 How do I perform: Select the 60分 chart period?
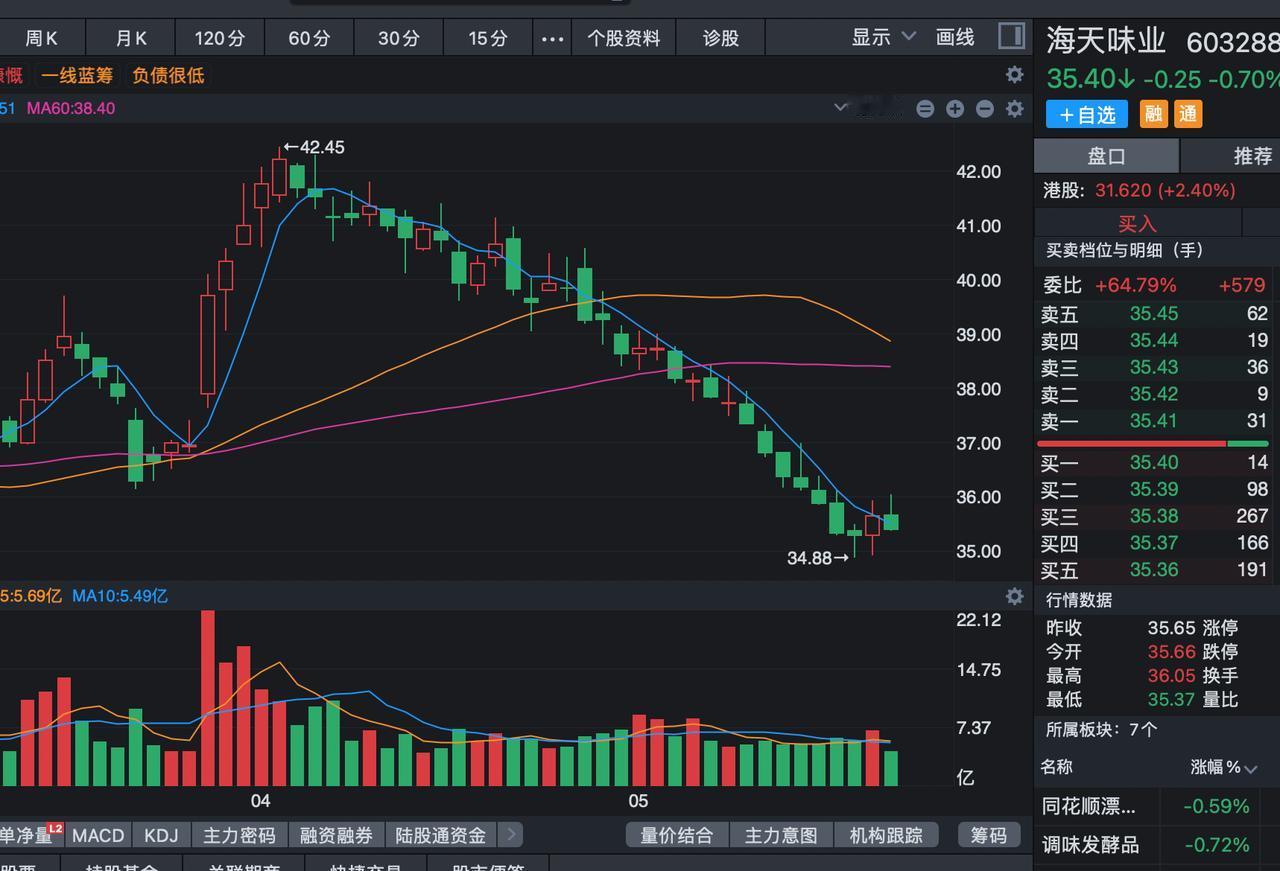pyautogui.click(x=309, y=38)
